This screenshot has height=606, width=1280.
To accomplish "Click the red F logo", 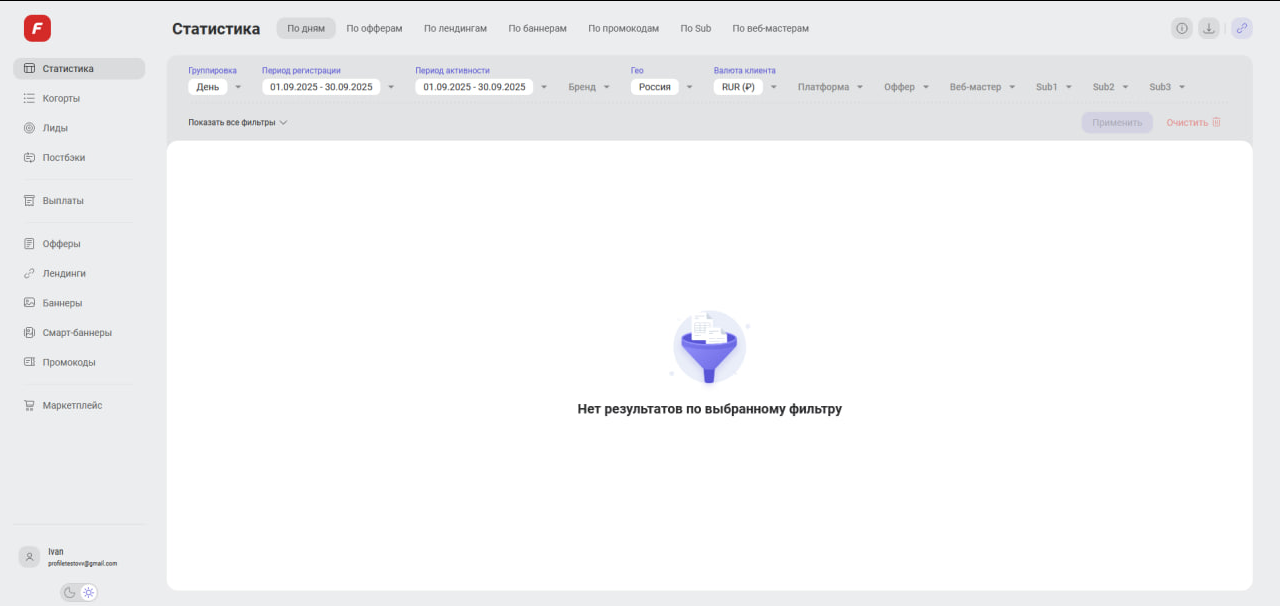I will [37, 29].
